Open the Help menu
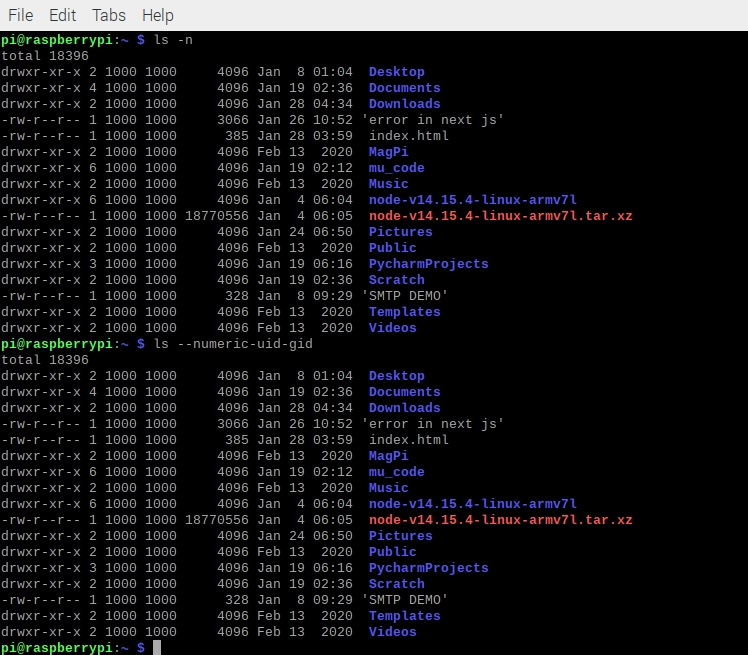This screenshot has width=748, height=655. 158,15
